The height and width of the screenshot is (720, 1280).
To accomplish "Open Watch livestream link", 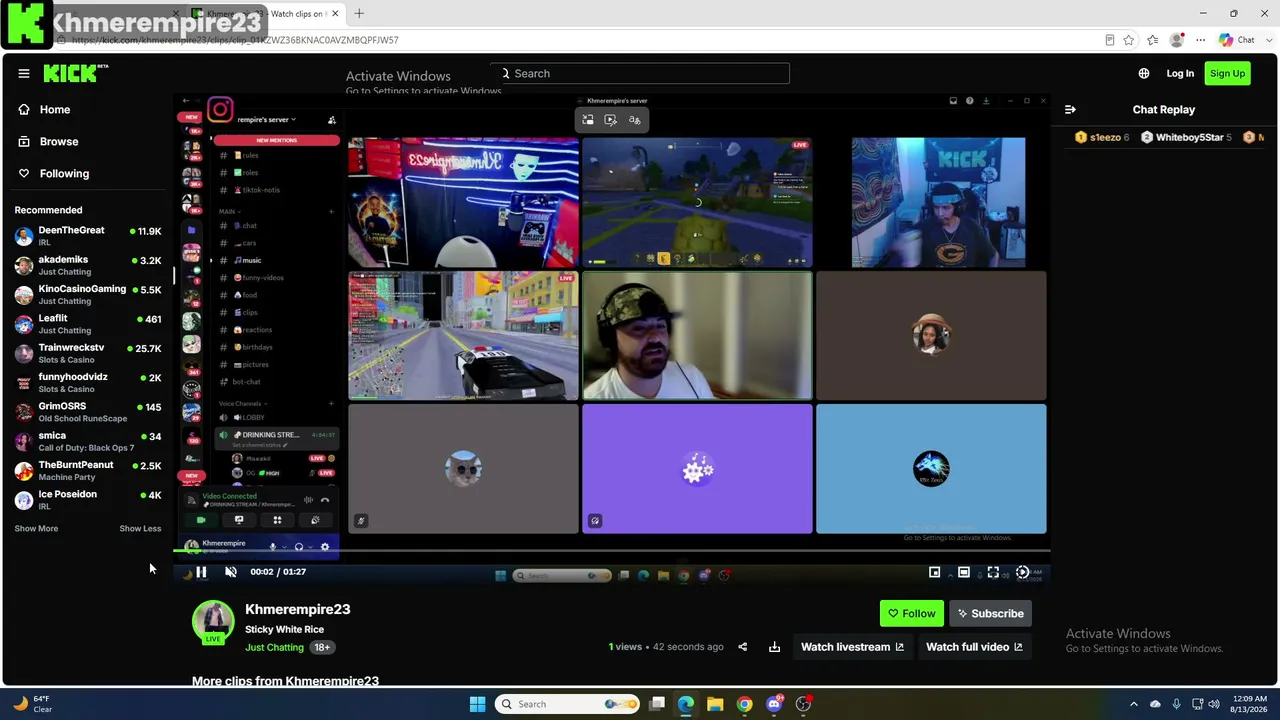I will point(852,647).
